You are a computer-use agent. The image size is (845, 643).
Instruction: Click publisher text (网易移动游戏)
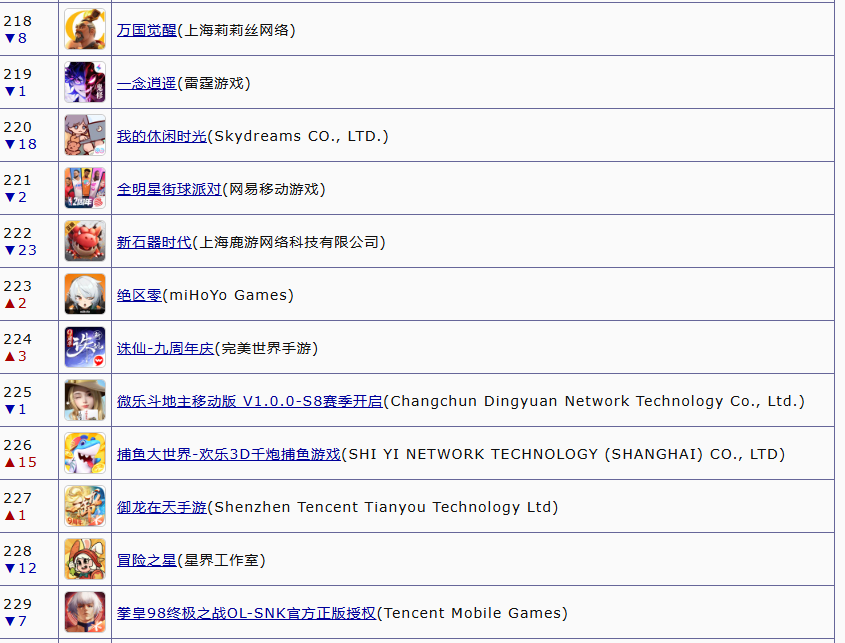274,189
